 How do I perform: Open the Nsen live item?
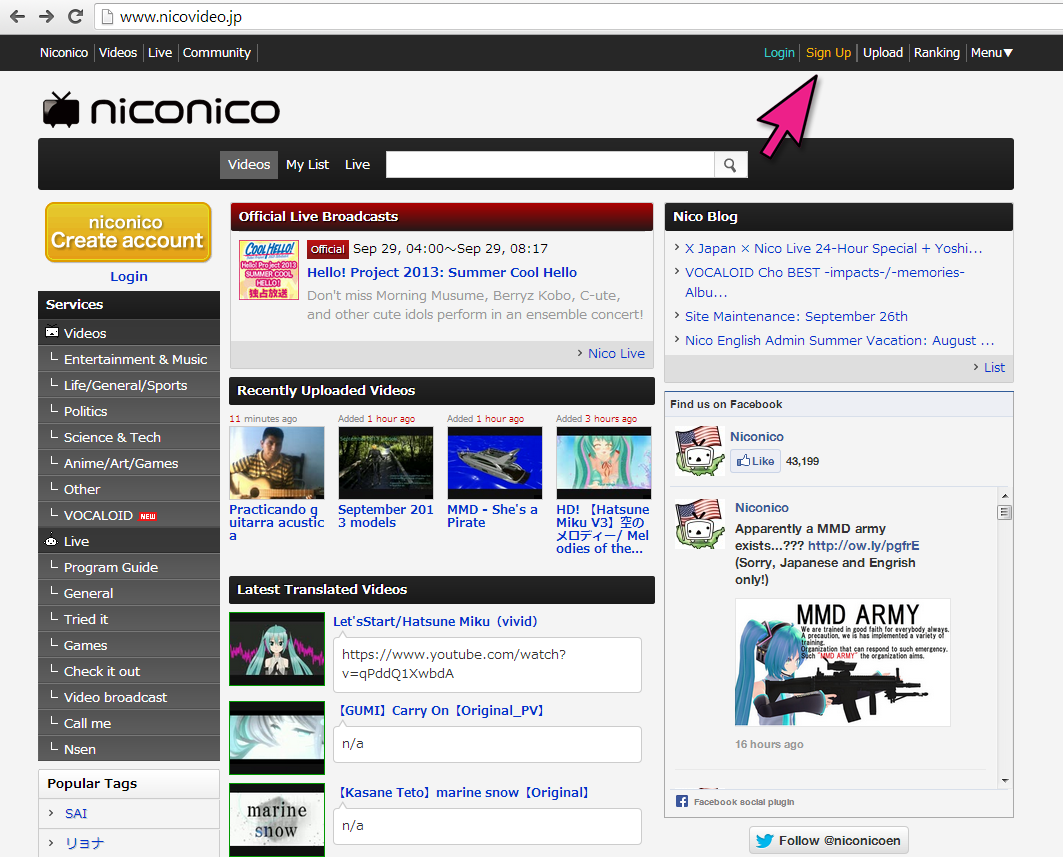129,749
